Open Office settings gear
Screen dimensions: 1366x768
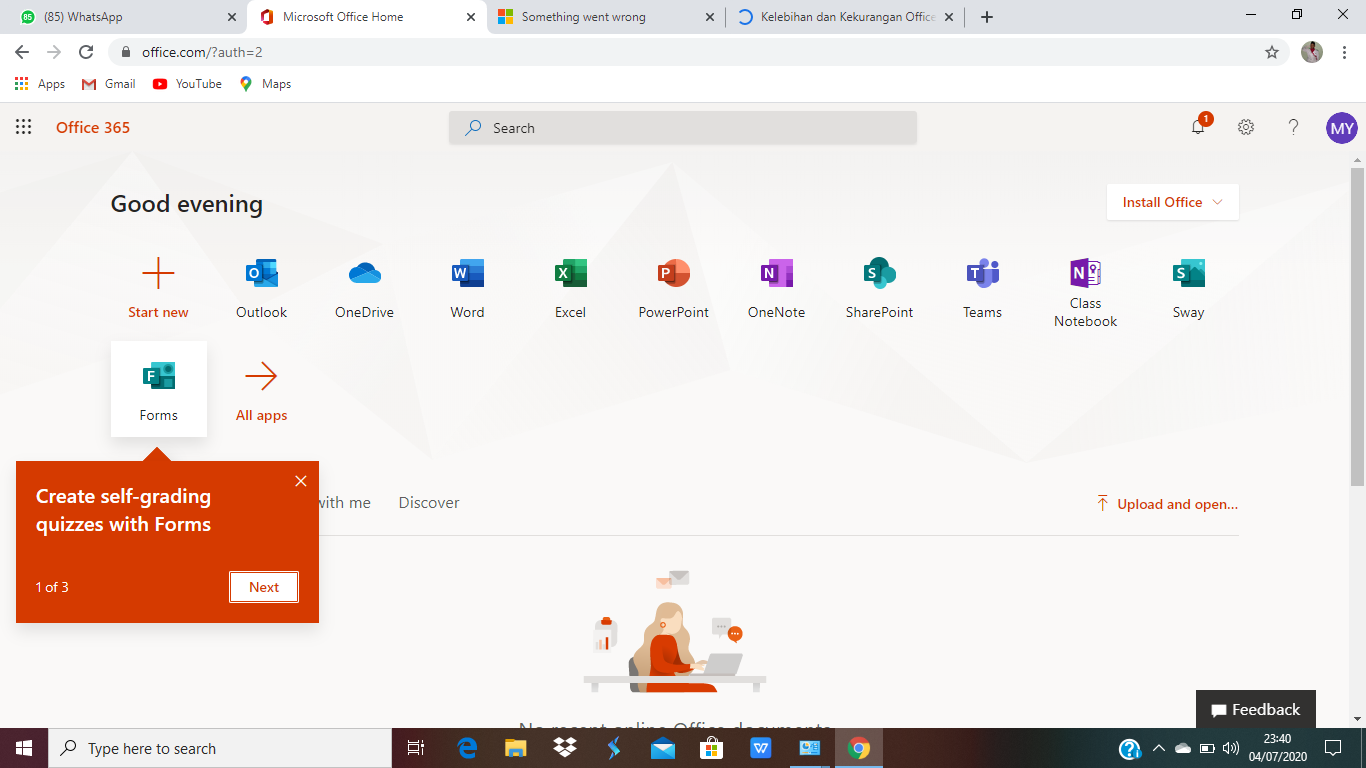pyautogui.click(x=1246, y=127)
